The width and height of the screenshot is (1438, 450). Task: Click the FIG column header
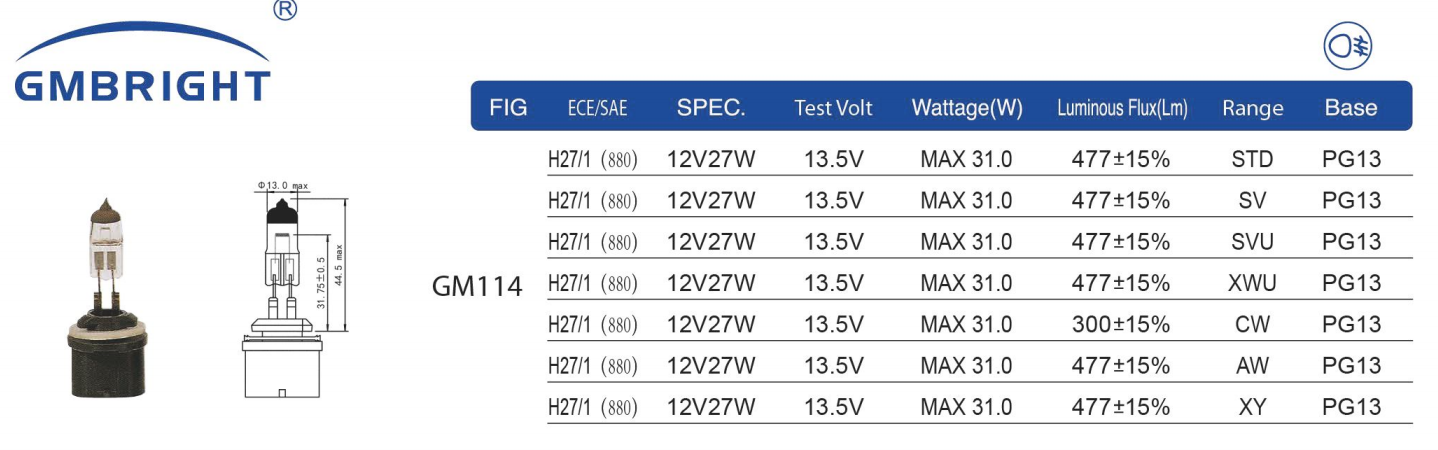point(509,107)
